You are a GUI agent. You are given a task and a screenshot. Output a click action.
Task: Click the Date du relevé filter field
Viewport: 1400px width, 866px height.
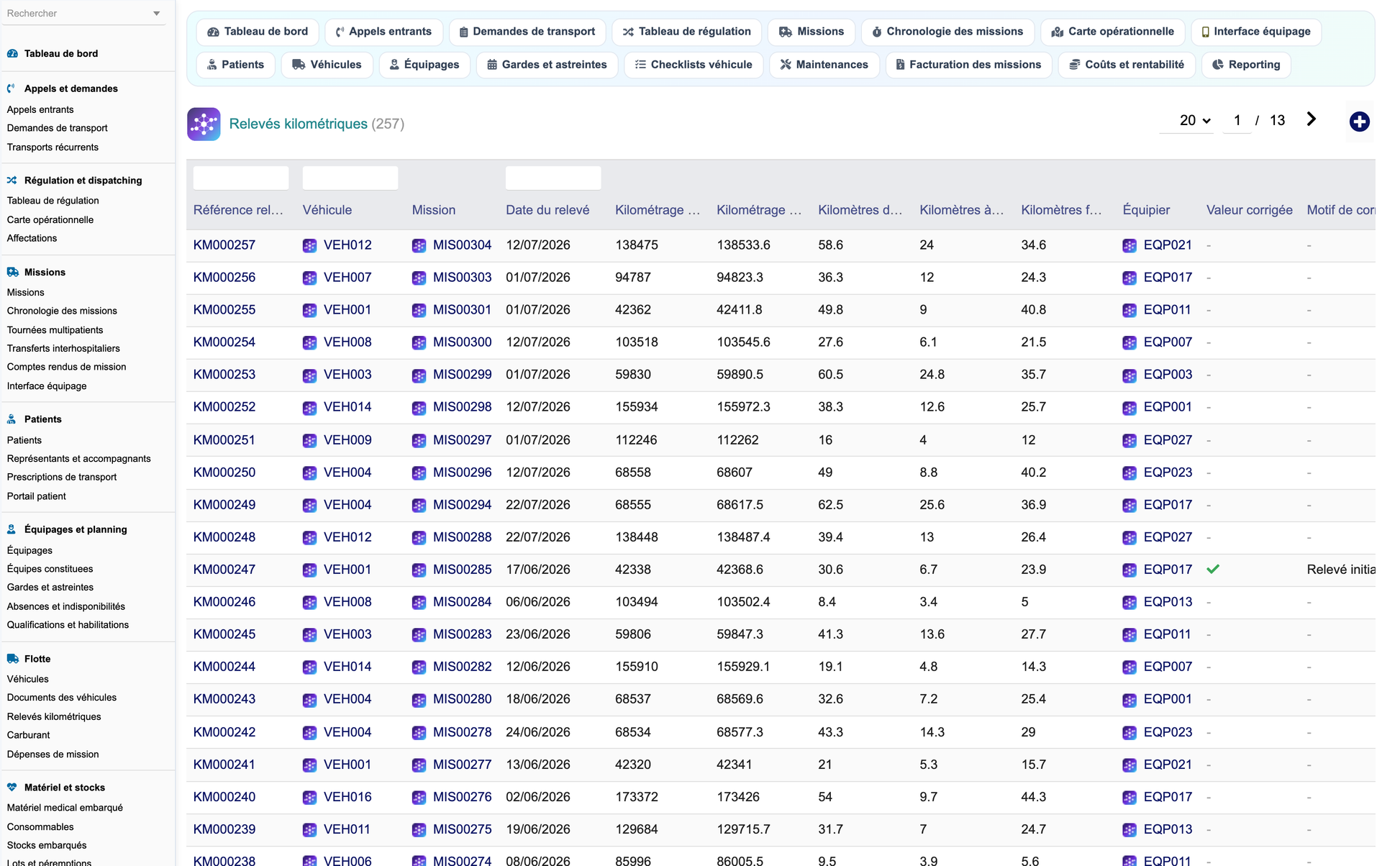coord(553,178)
